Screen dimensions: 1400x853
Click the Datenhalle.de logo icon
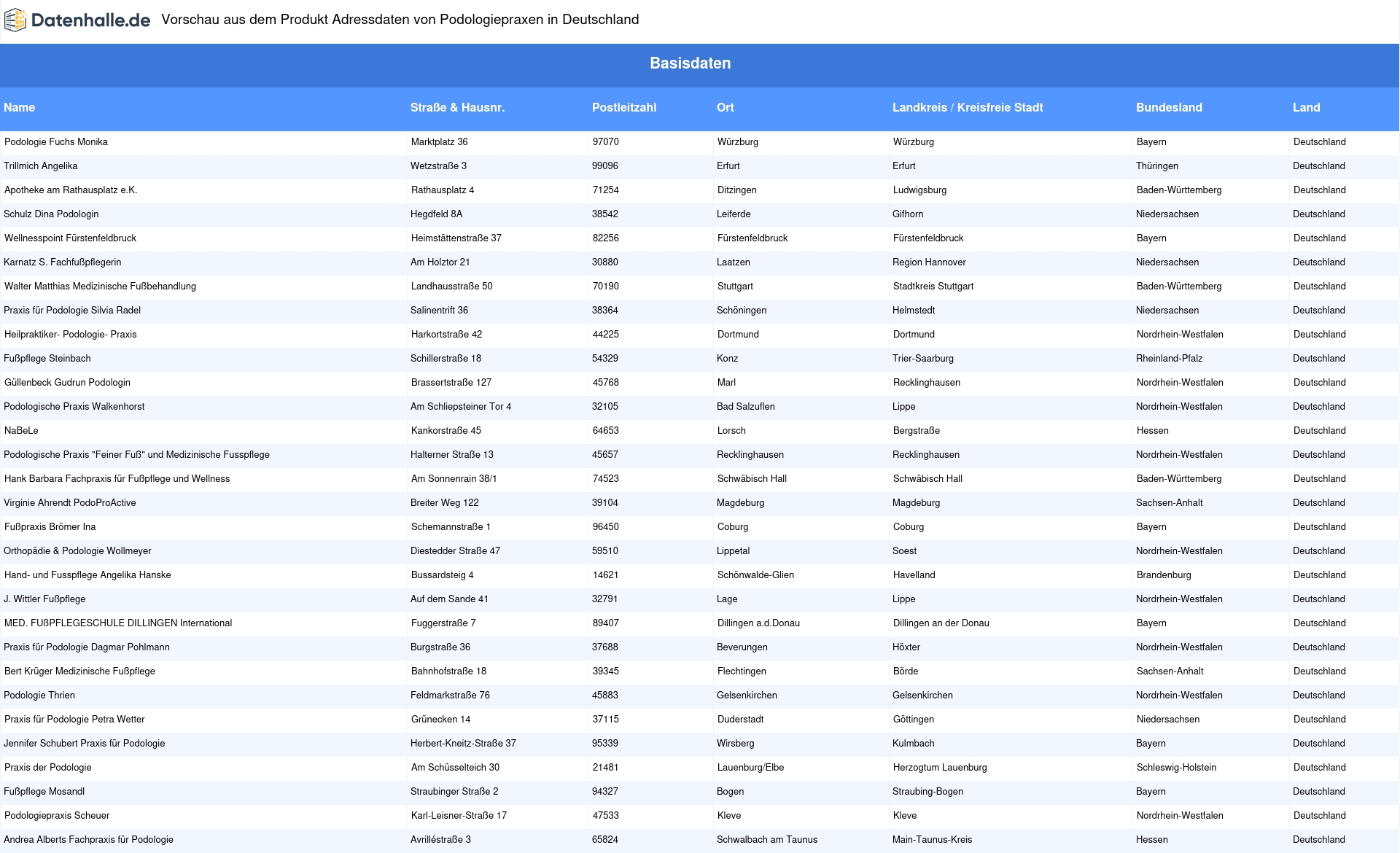coord(15,20)
